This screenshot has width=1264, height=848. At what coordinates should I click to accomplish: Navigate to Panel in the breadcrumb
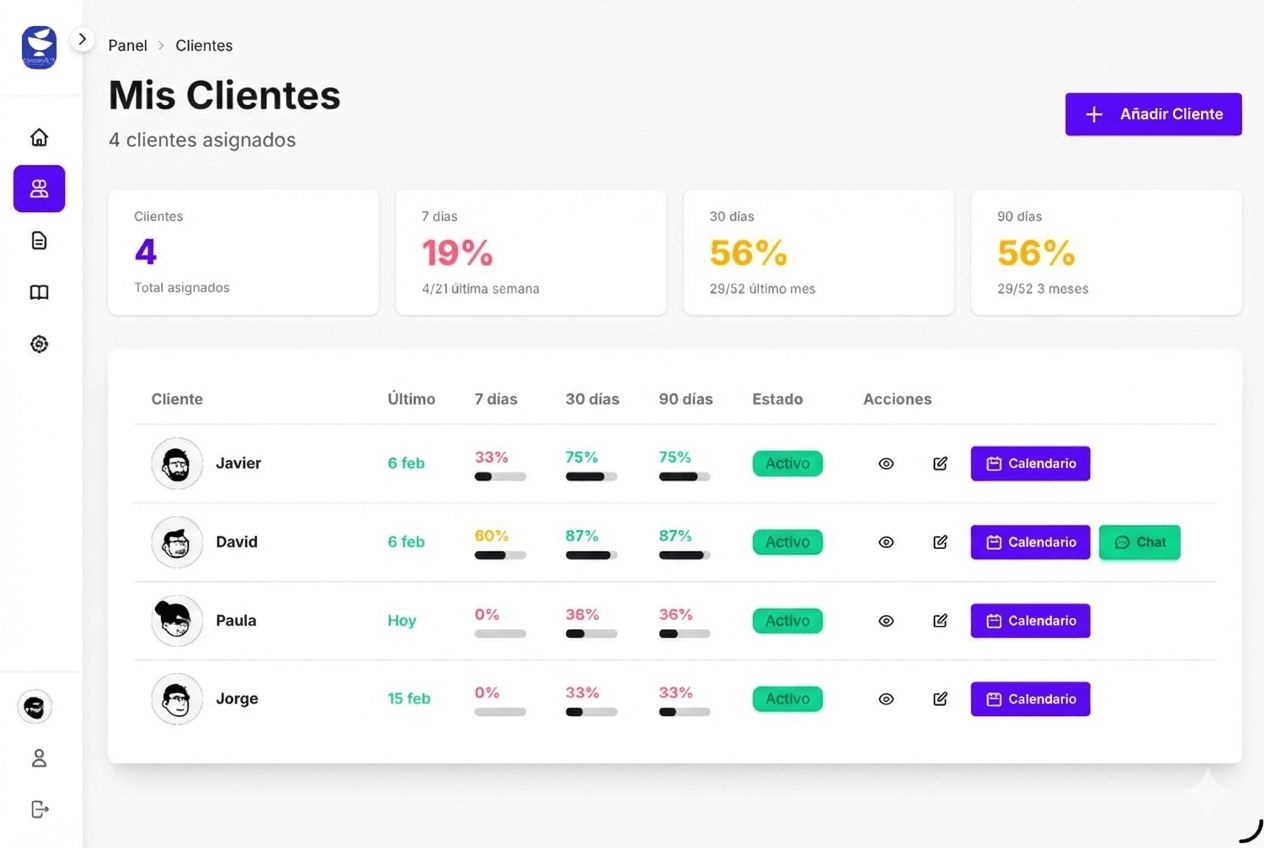127,45
